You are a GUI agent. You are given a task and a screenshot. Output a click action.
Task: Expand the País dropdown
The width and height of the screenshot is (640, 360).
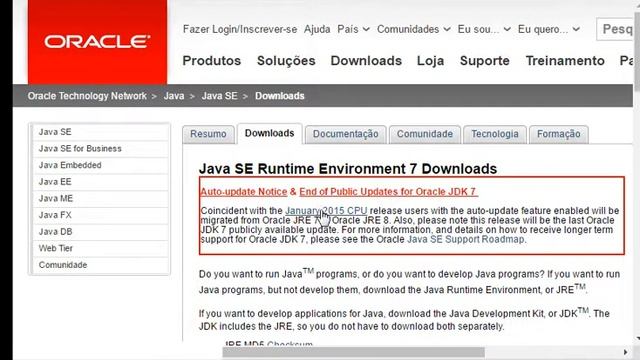(x=353, y=29)
